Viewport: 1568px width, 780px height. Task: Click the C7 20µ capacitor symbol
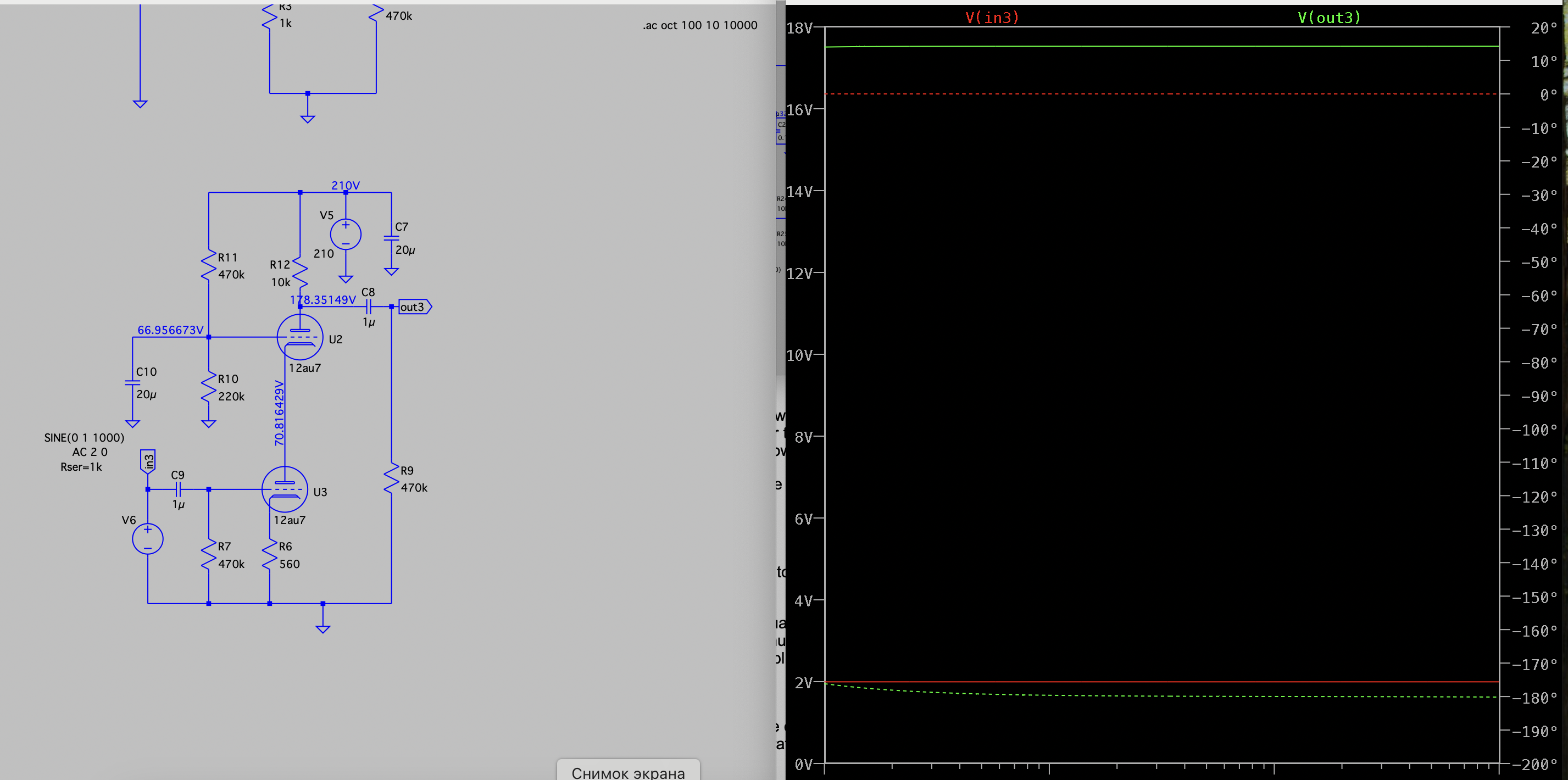[x=391, y=238]
